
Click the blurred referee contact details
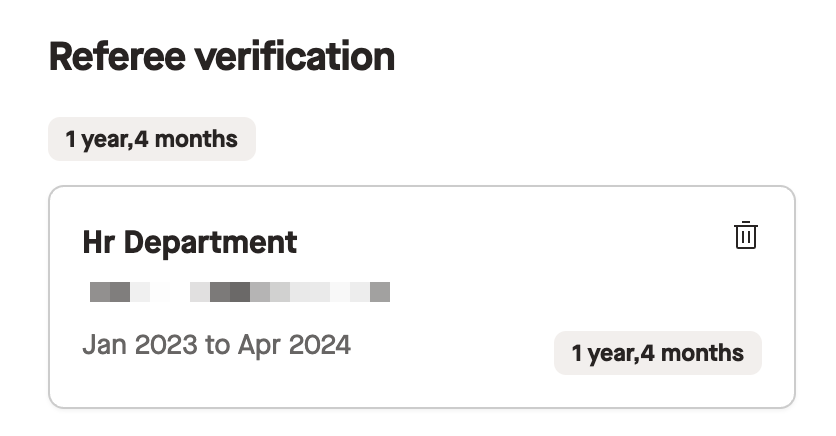tap(240, 292)
